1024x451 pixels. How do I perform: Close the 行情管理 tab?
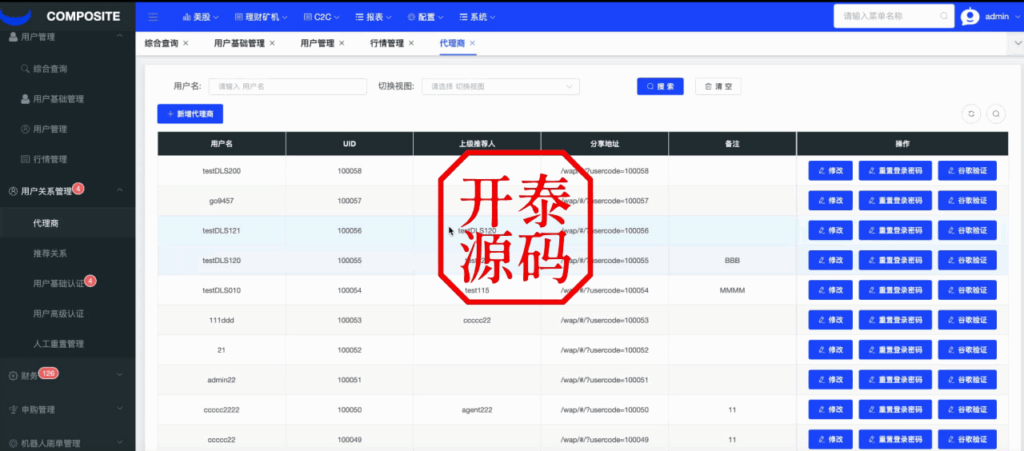pos(411,43)
